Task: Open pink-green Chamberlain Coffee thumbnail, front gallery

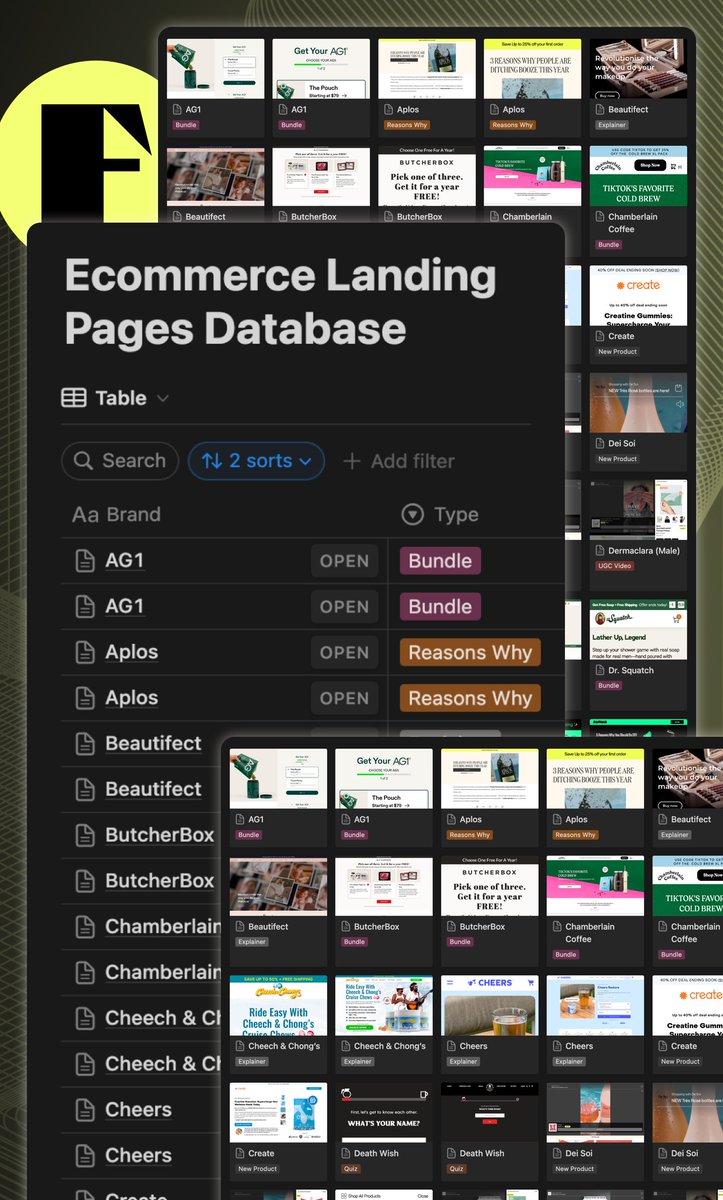Action: (x=595, y=886)
